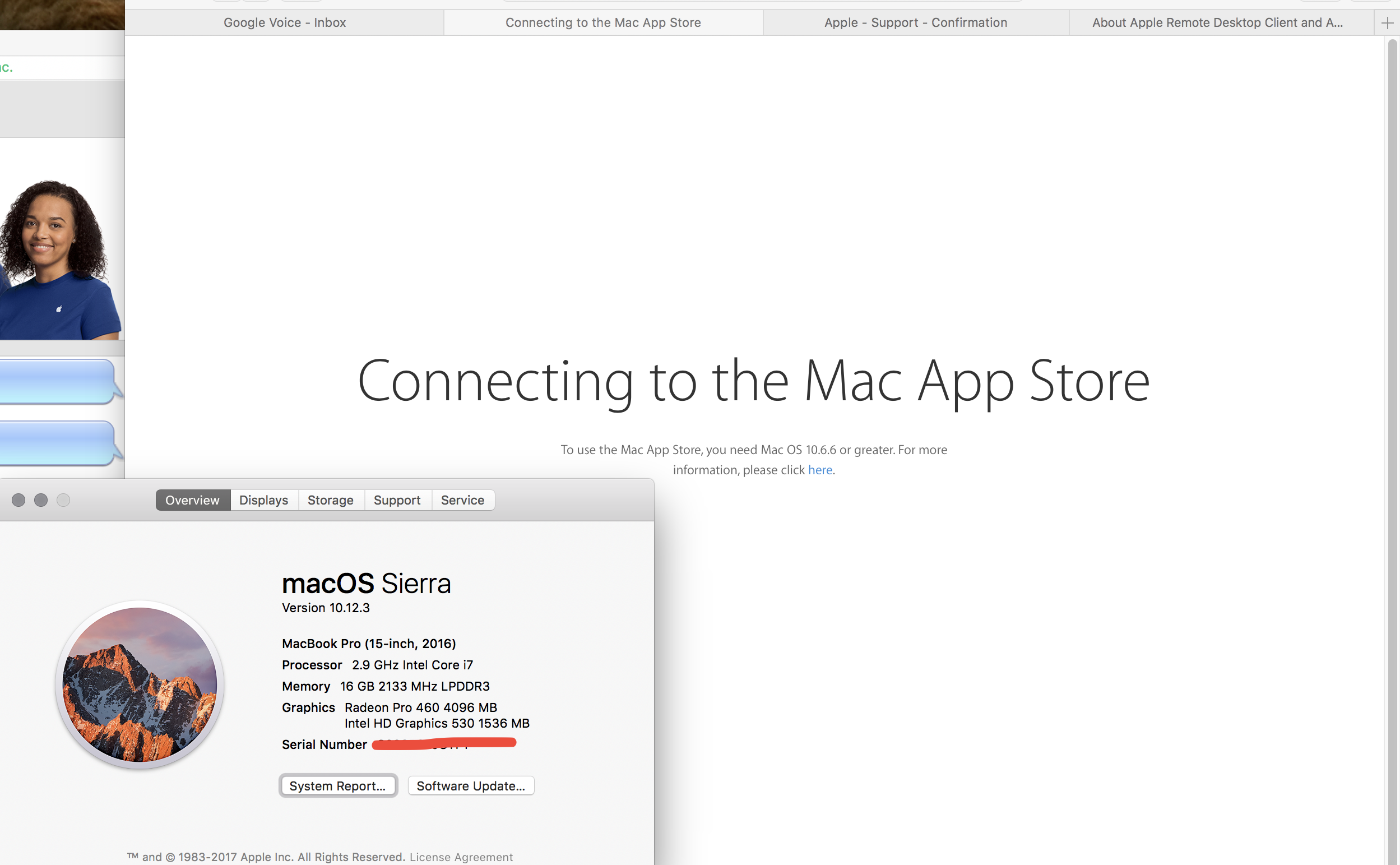Click the browser's vertical scrollbar

pos(1392,400)
